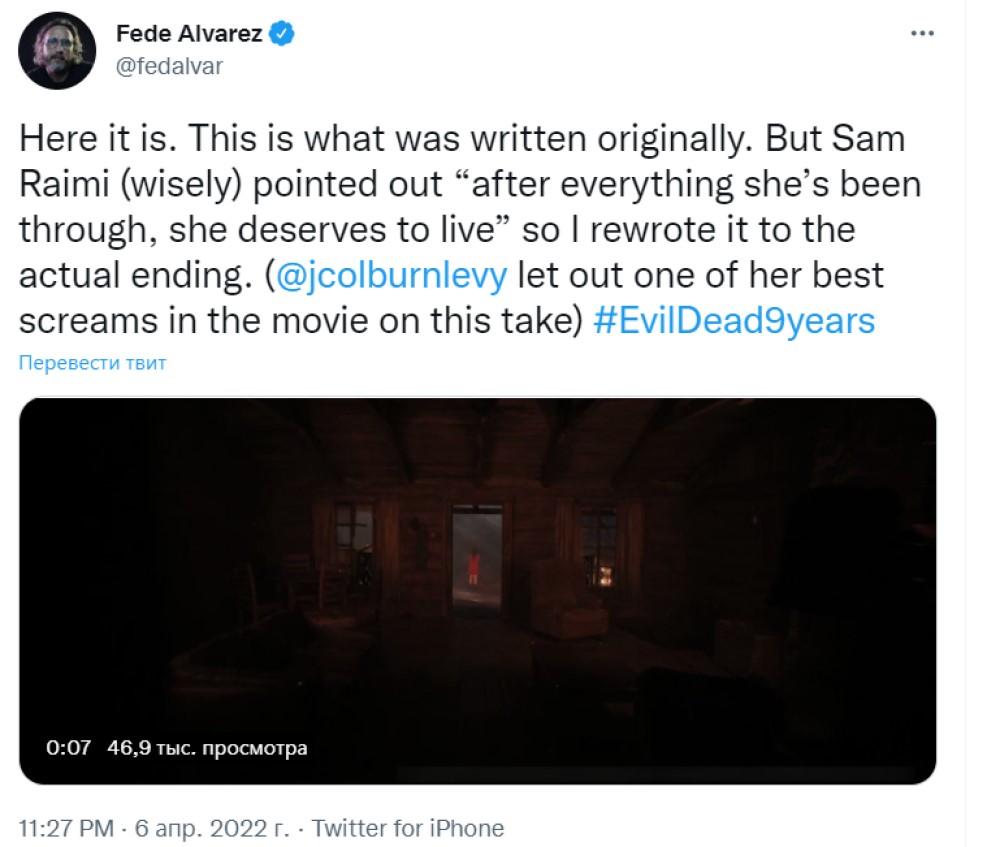
Task: Click the red figure in the video doorway
Action: pos(473,565)
